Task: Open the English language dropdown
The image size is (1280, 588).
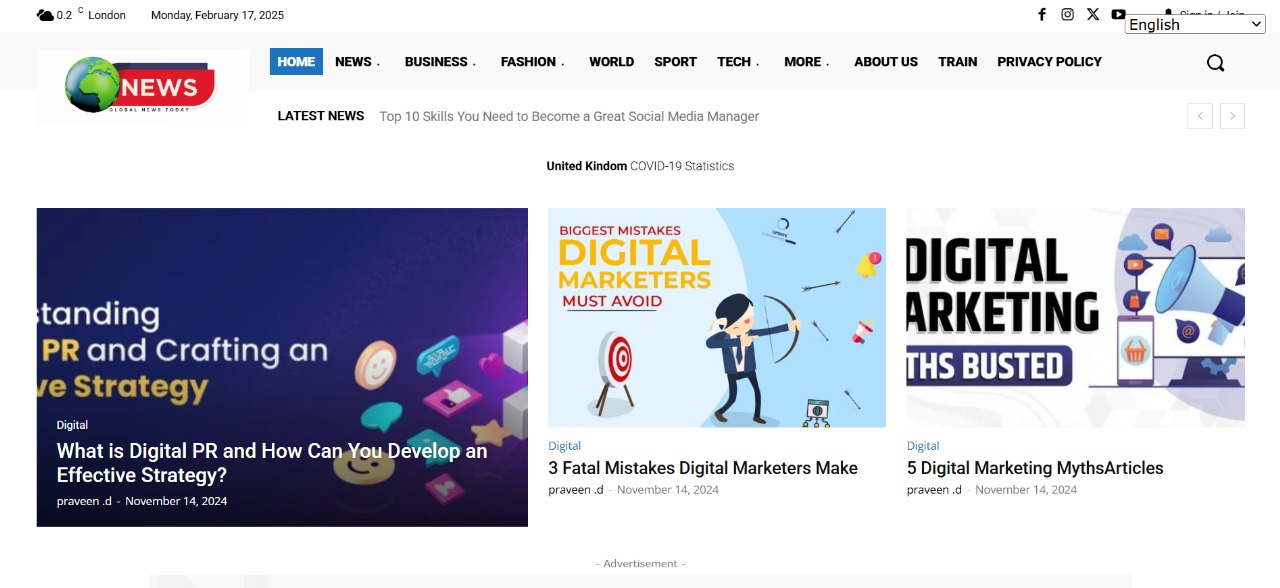Action: 1195,25
